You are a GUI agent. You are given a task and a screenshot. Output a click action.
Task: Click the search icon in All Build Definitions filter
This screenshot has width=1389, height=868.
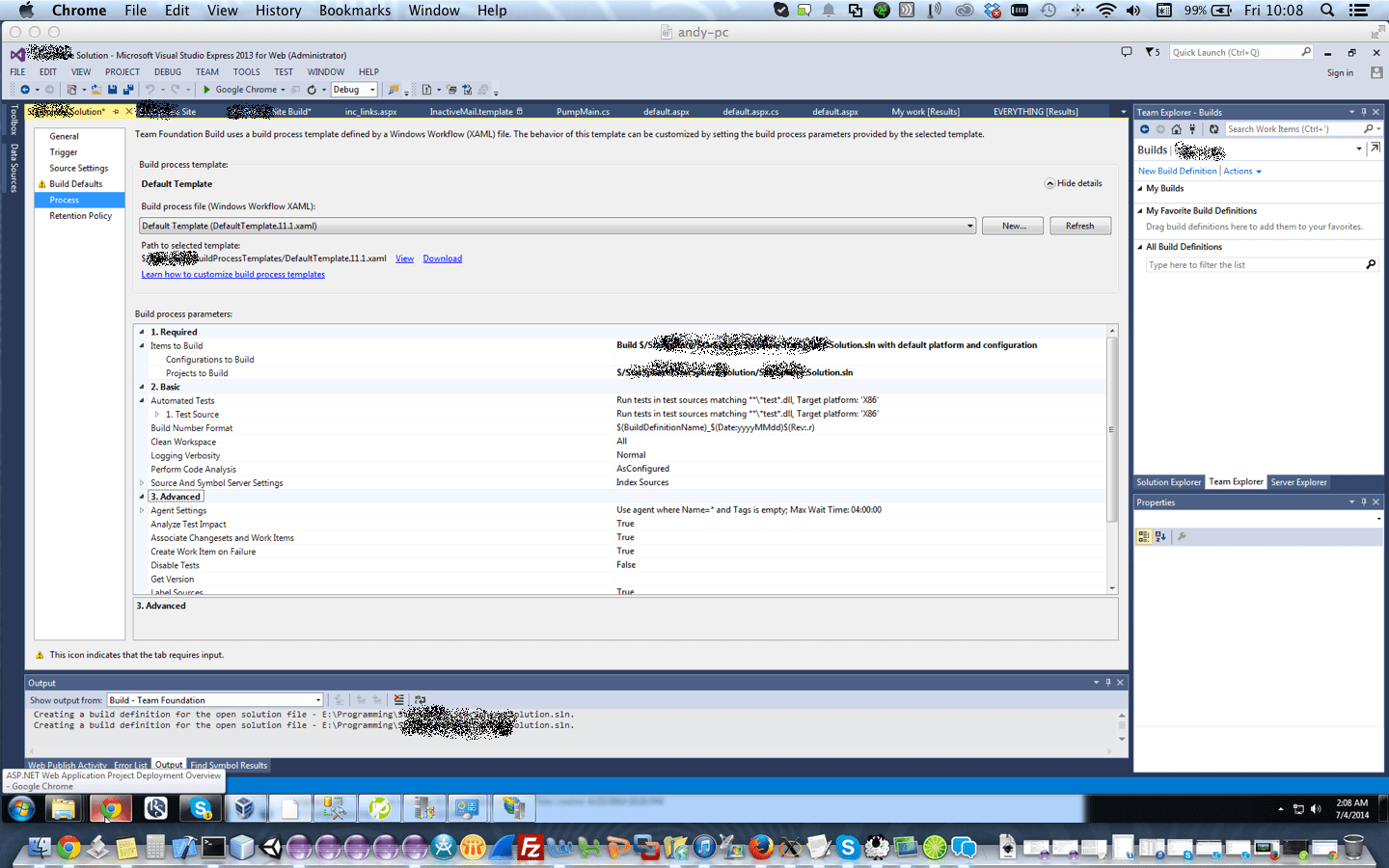pyautogui.click(x=1371, y=264)
